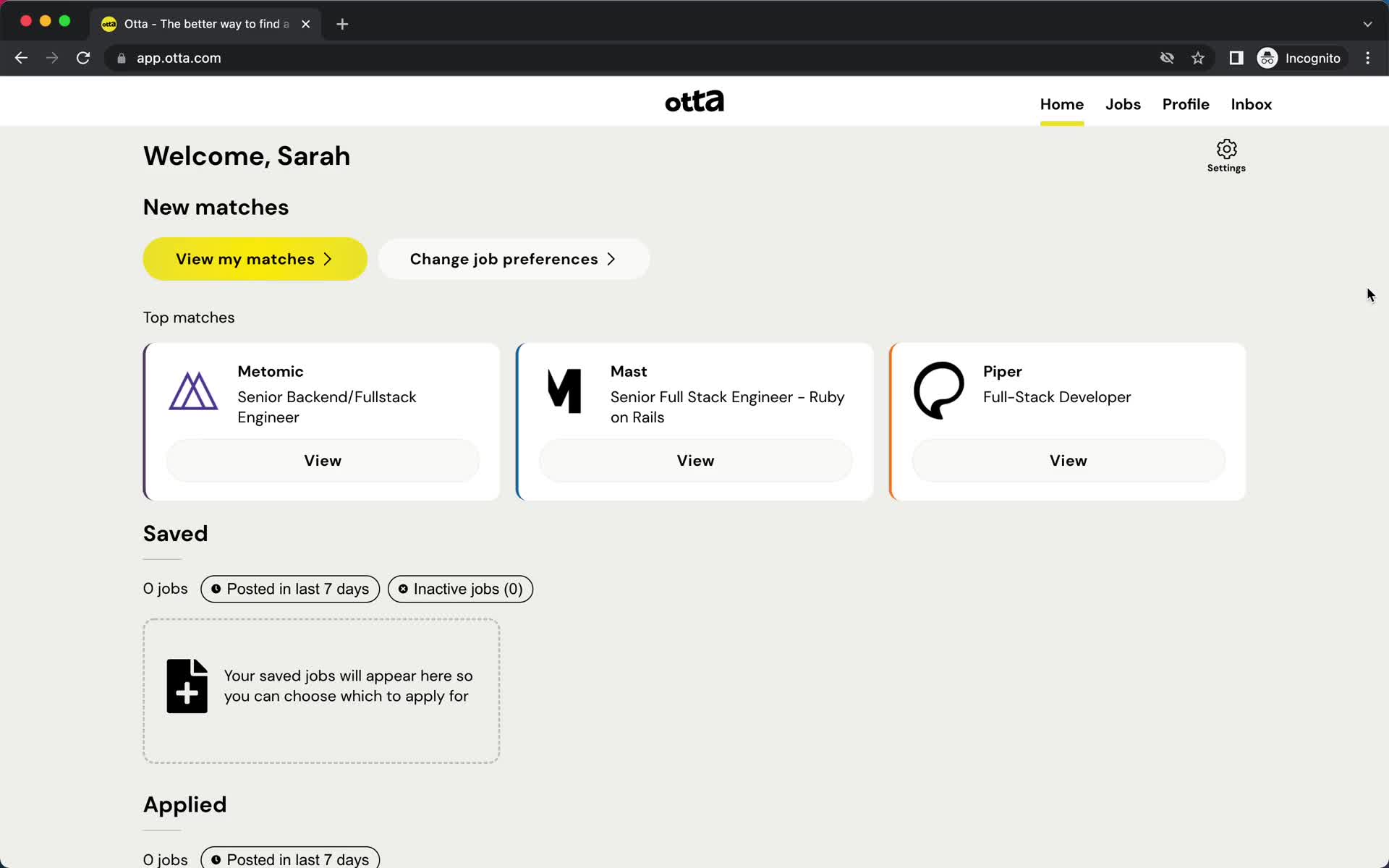Open the Profile tab

click(x=1186, y=104)
